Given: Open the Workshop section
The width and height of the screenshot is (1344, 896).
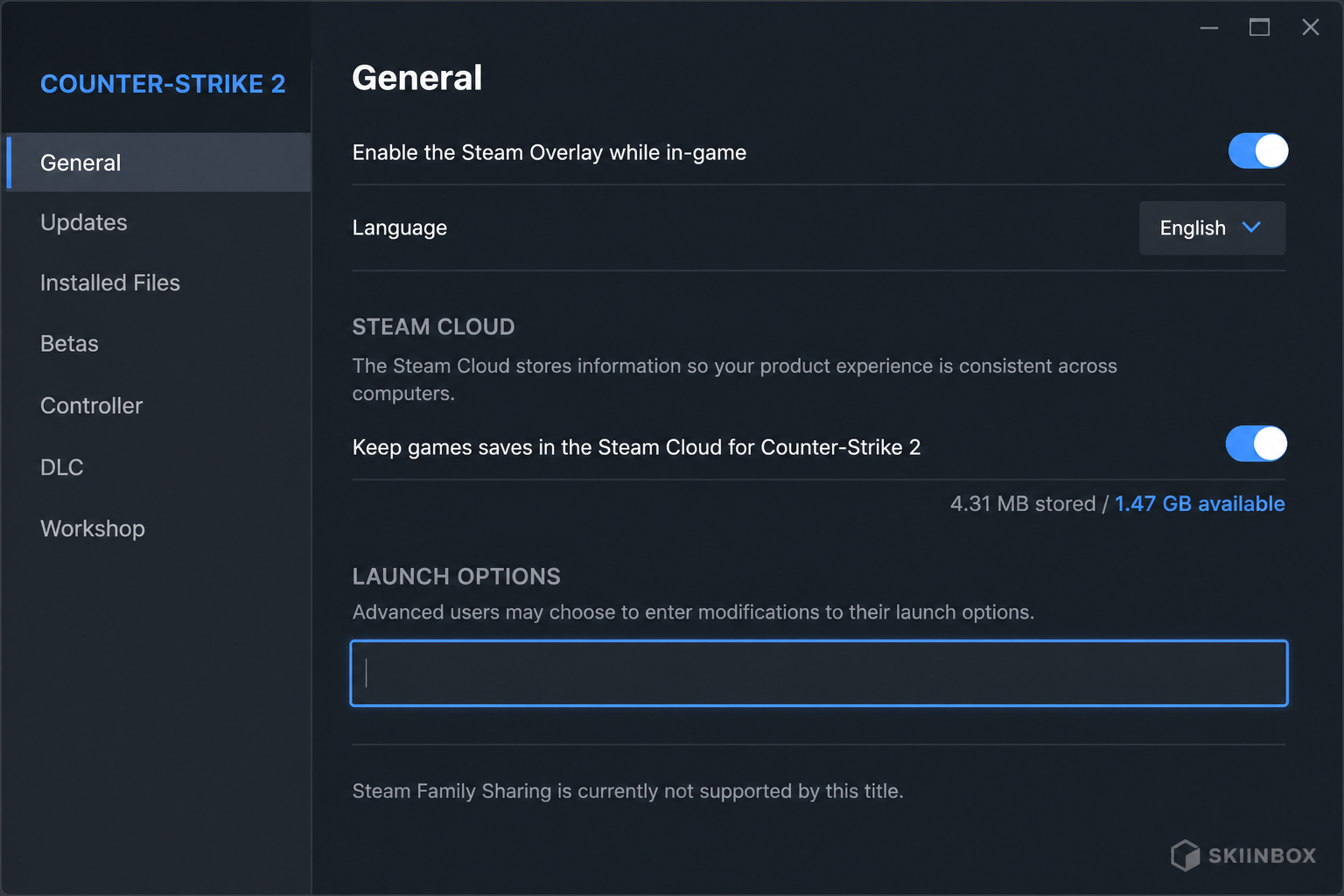Looking at the screenshot, I should coord(93,528).
